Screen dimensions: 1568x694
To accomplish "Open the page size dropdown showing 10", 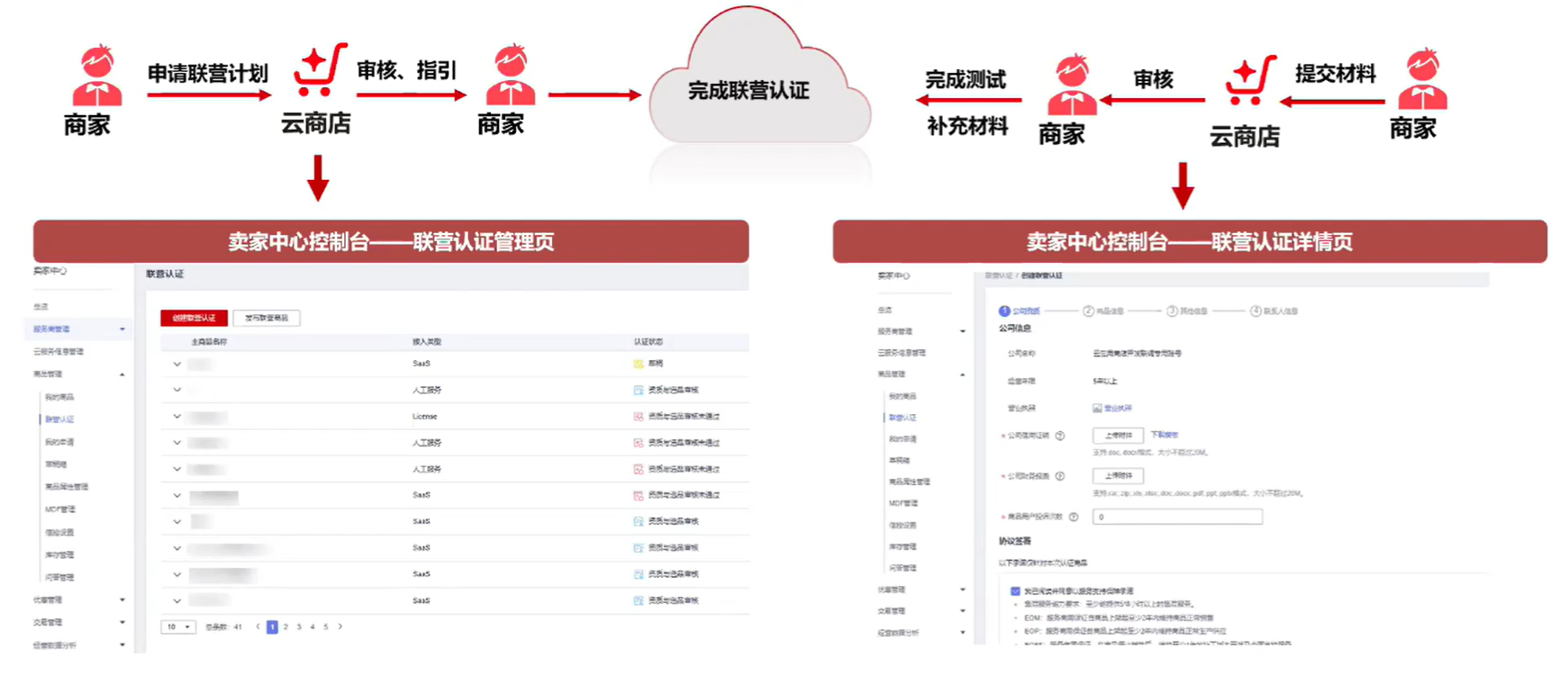I will click(178, 626).
